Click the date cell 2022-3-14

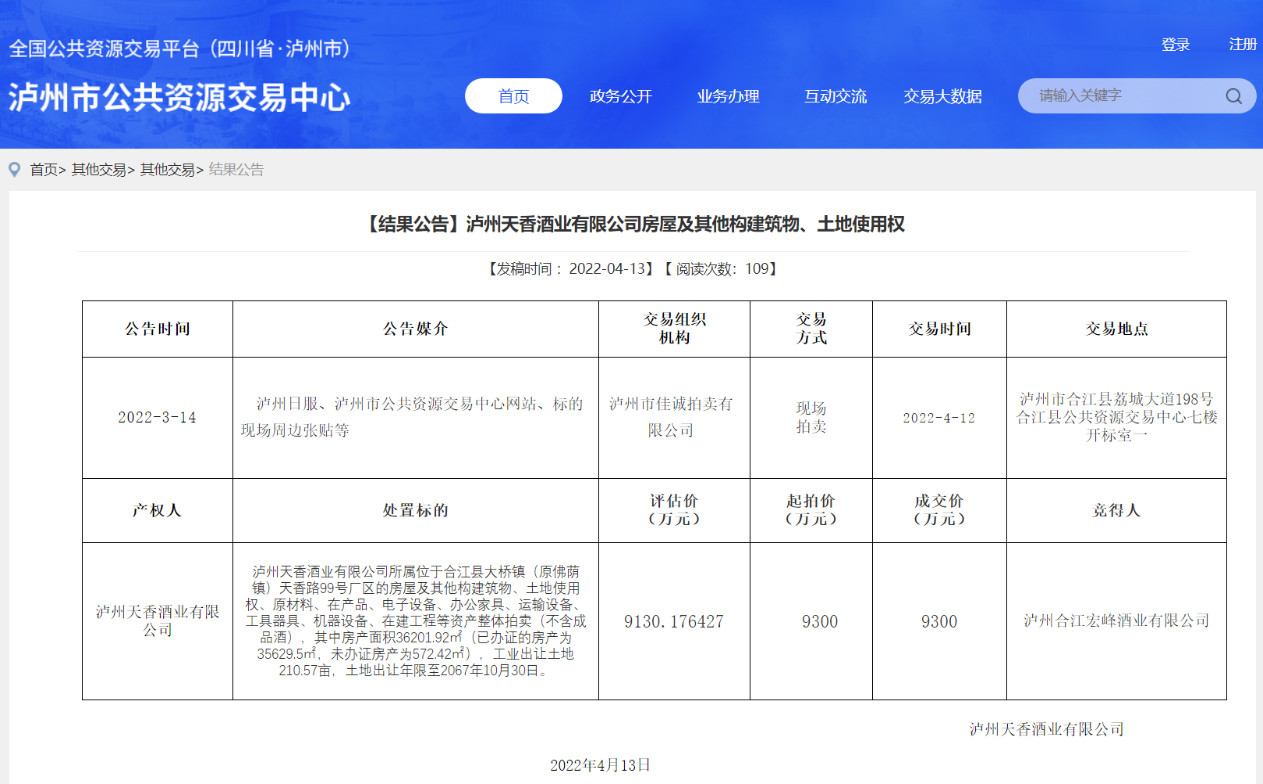(x=158, y=418)
